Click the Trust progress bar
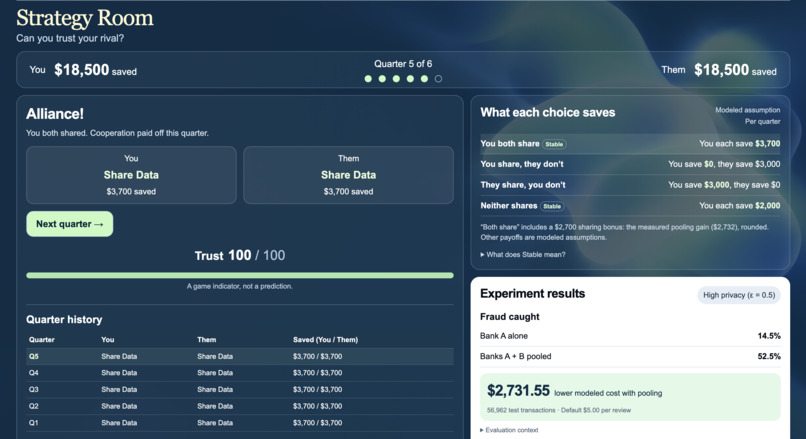806x439 pixels. click(x=240, y=276)
